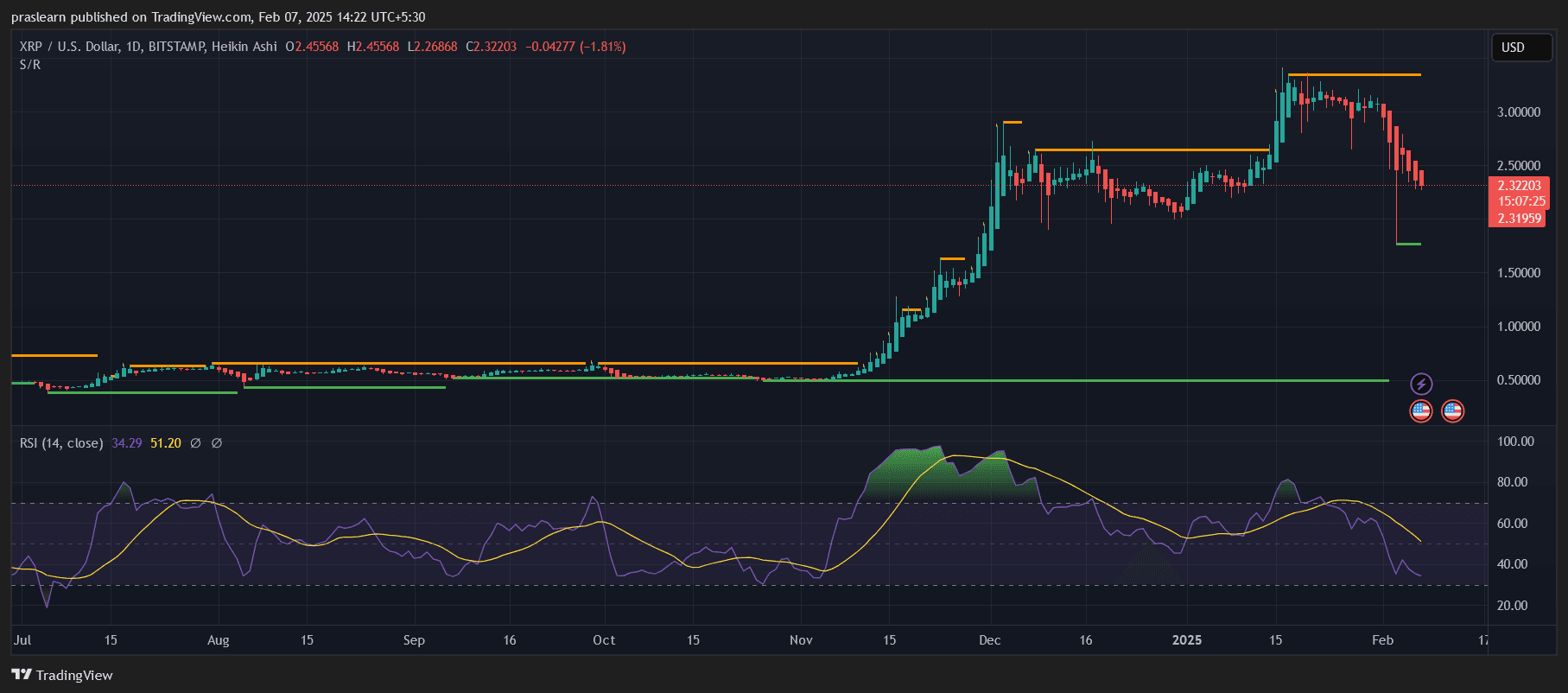
Task: Click the Jul label on time axis
Action: pos(22,640)
